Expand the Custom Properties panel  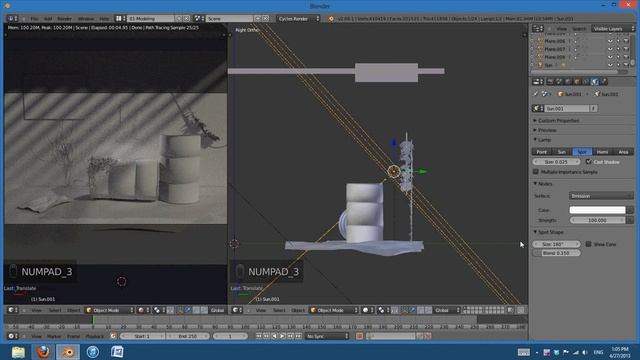coord(558,121)
